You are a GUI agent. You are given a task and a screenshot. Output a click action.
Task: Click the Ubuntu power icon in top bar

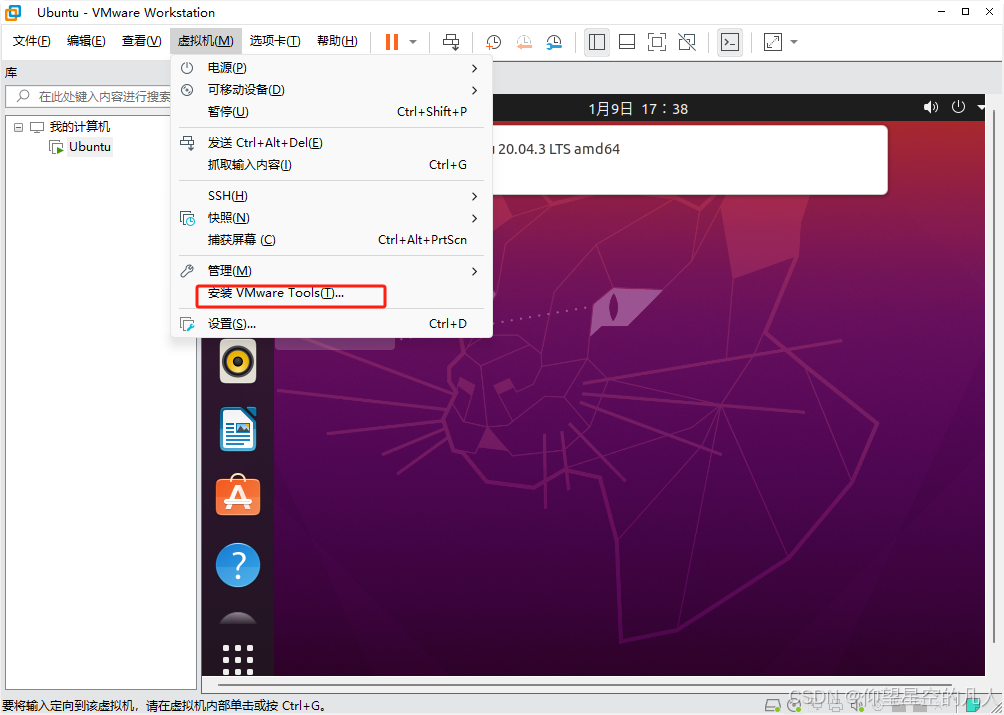[x=958, y=107]
